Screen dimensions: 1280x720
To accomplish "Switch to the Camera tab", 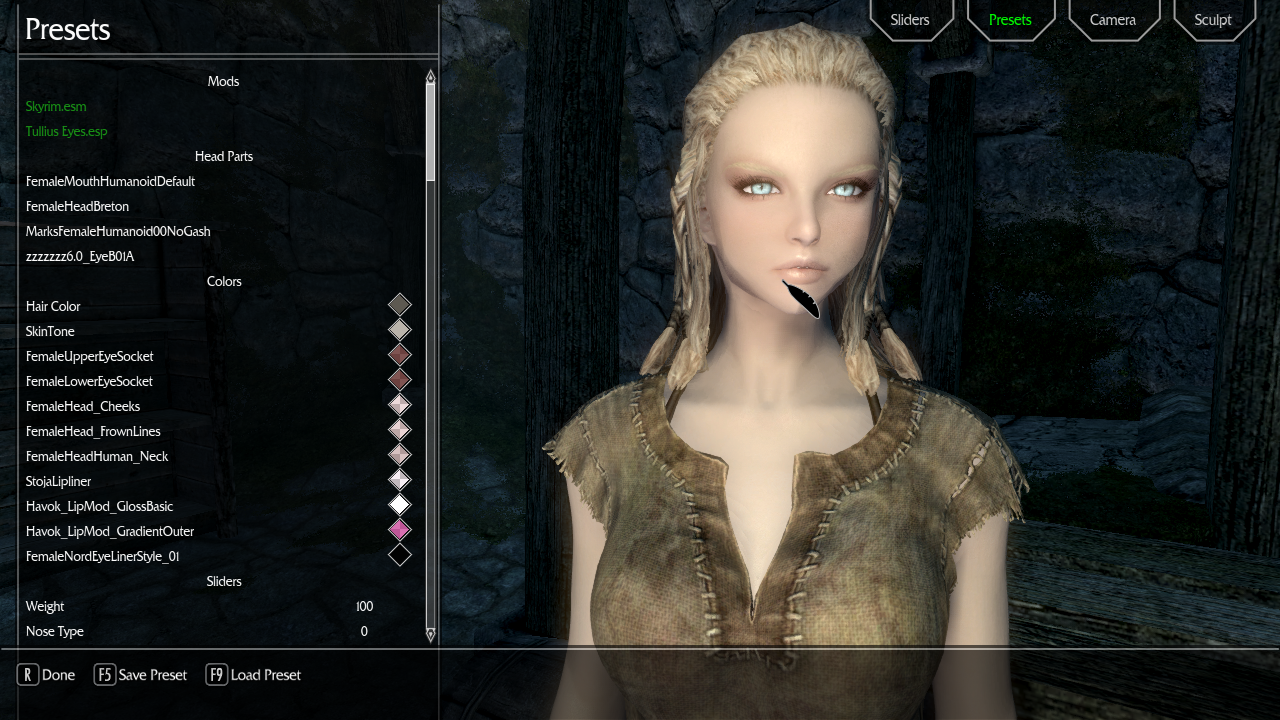I will [x=1113, y=20].
